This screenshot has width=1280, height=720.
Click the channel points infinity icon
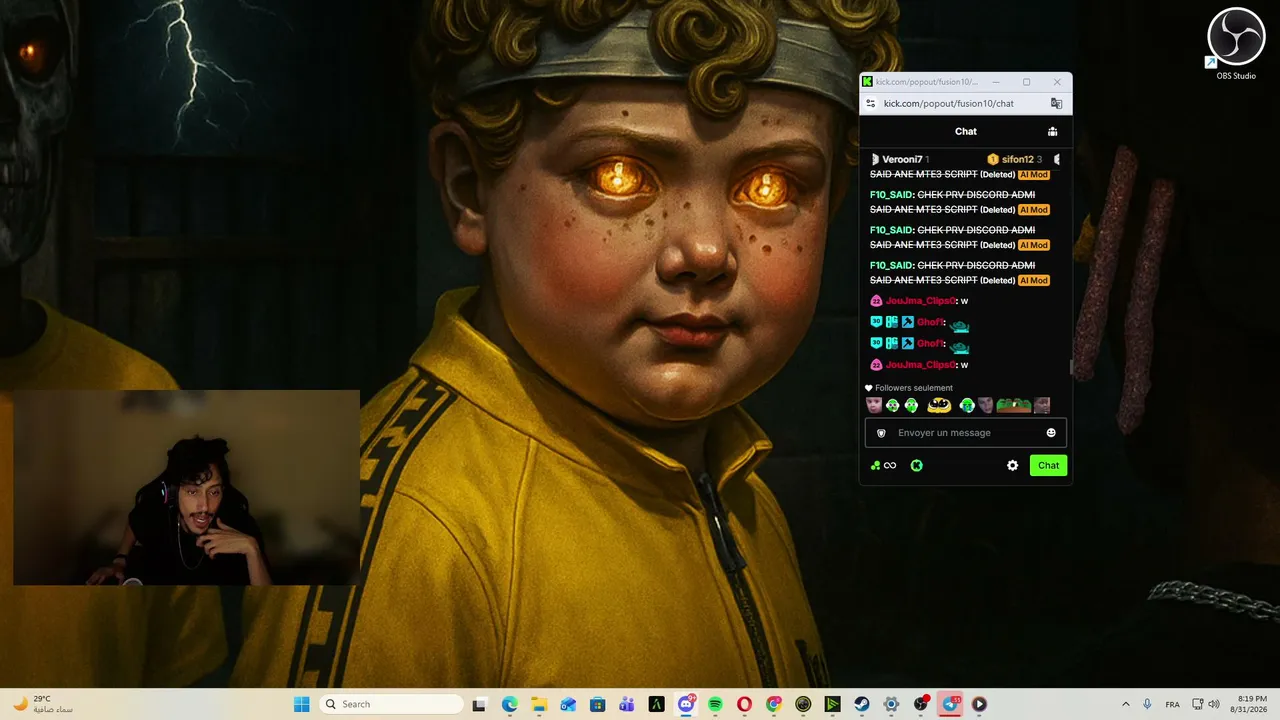[883, 465]
